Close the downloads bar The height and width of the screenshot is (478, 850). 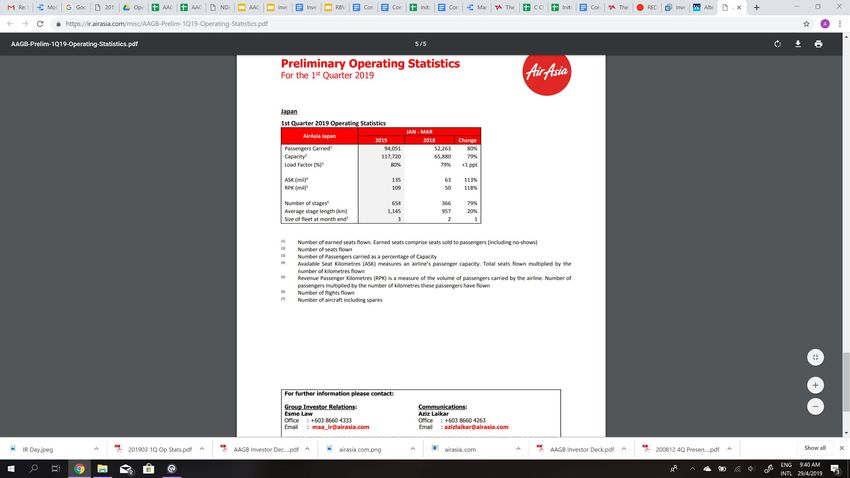841,448
